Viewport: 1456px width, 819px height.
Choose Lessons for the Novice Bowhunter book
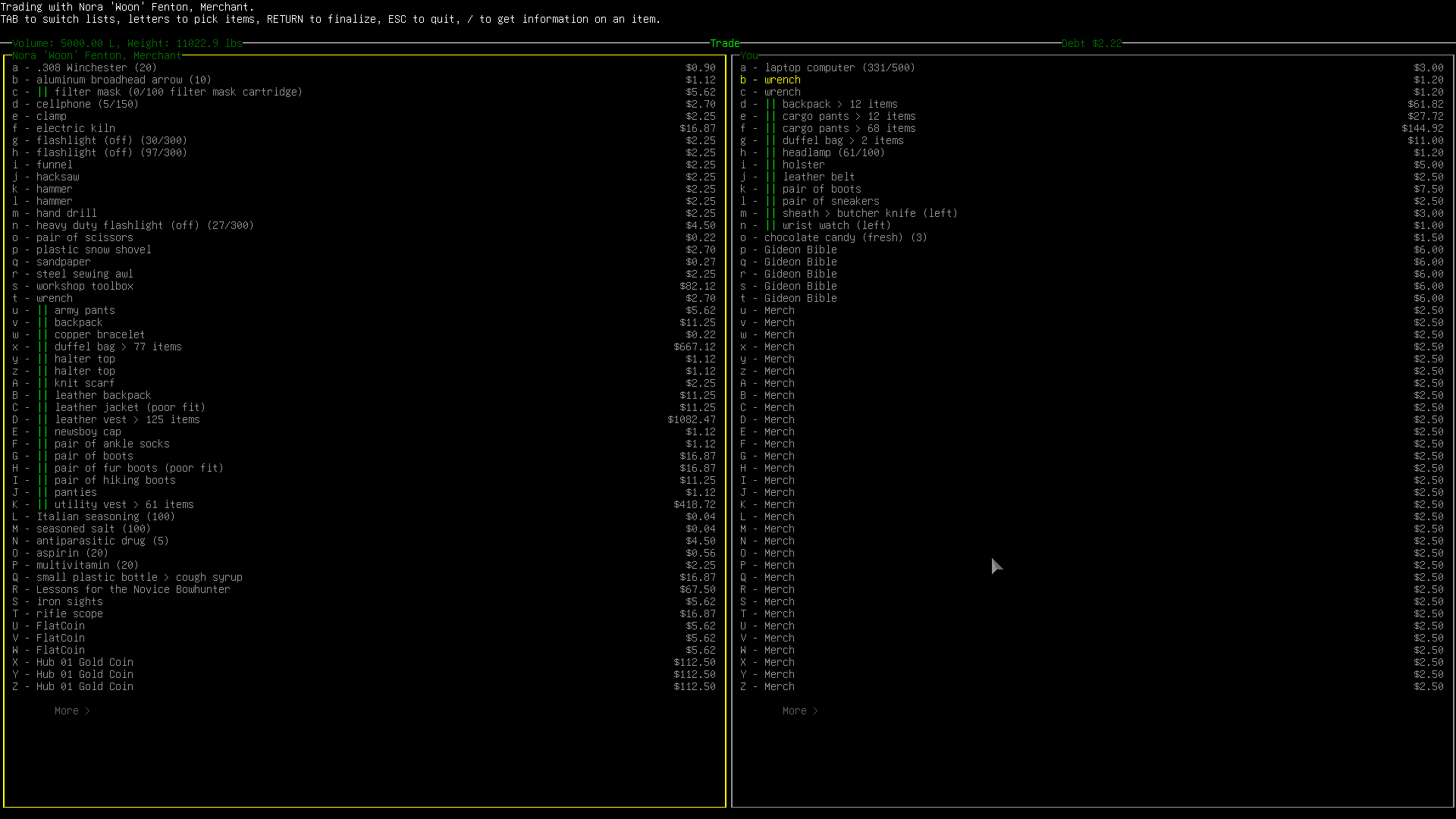[x=133, y=589]
